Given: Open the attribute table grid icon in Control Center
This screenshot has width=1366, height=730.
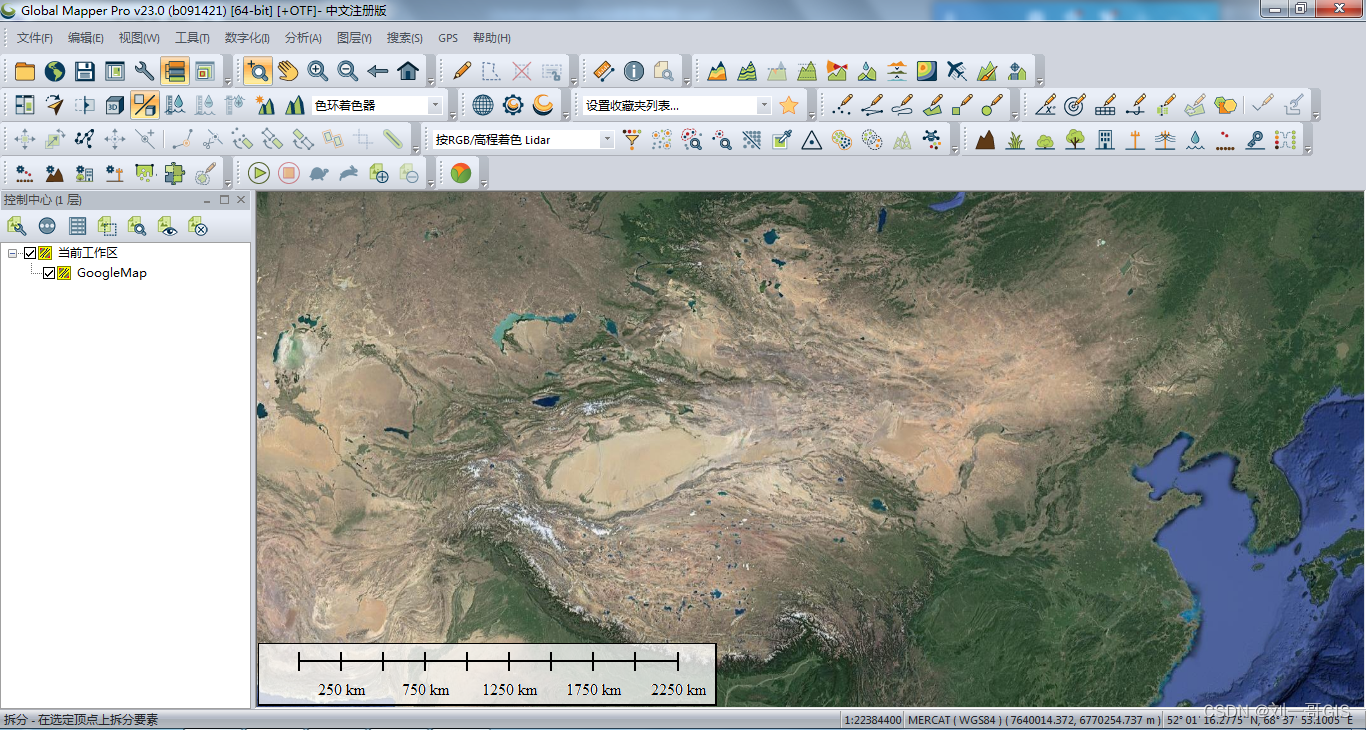Looking at the screenshot, I should click(x=77, y=227).
